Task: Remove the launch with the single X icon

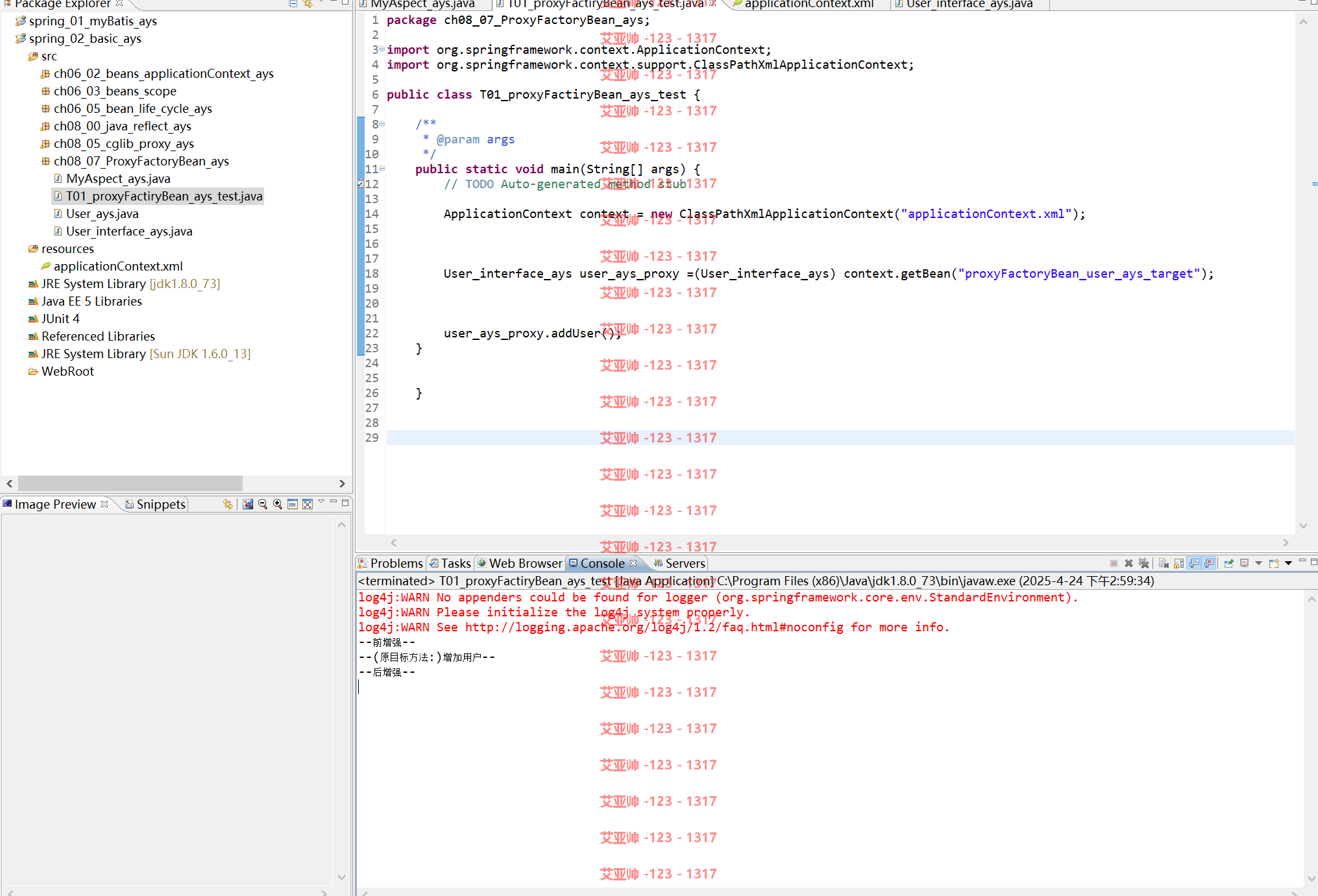Action: (x=1129, y=563)
